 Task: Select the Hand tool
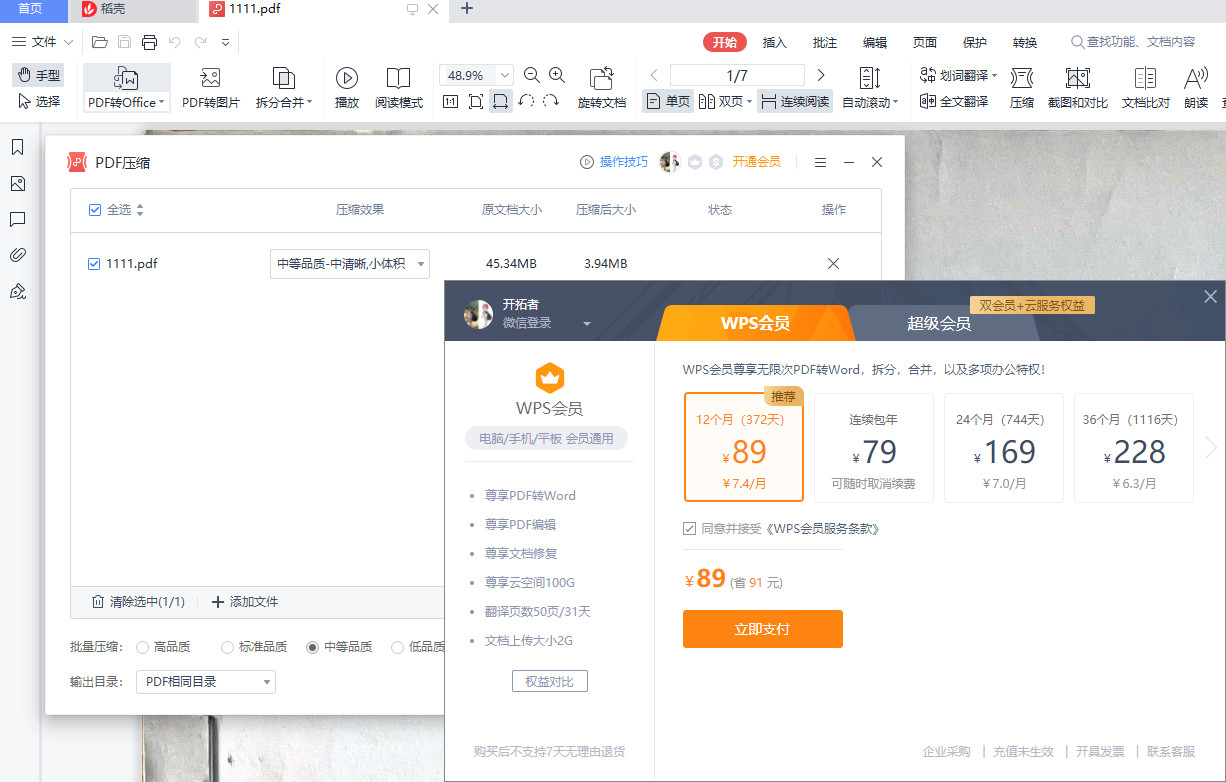coord(39,75)
